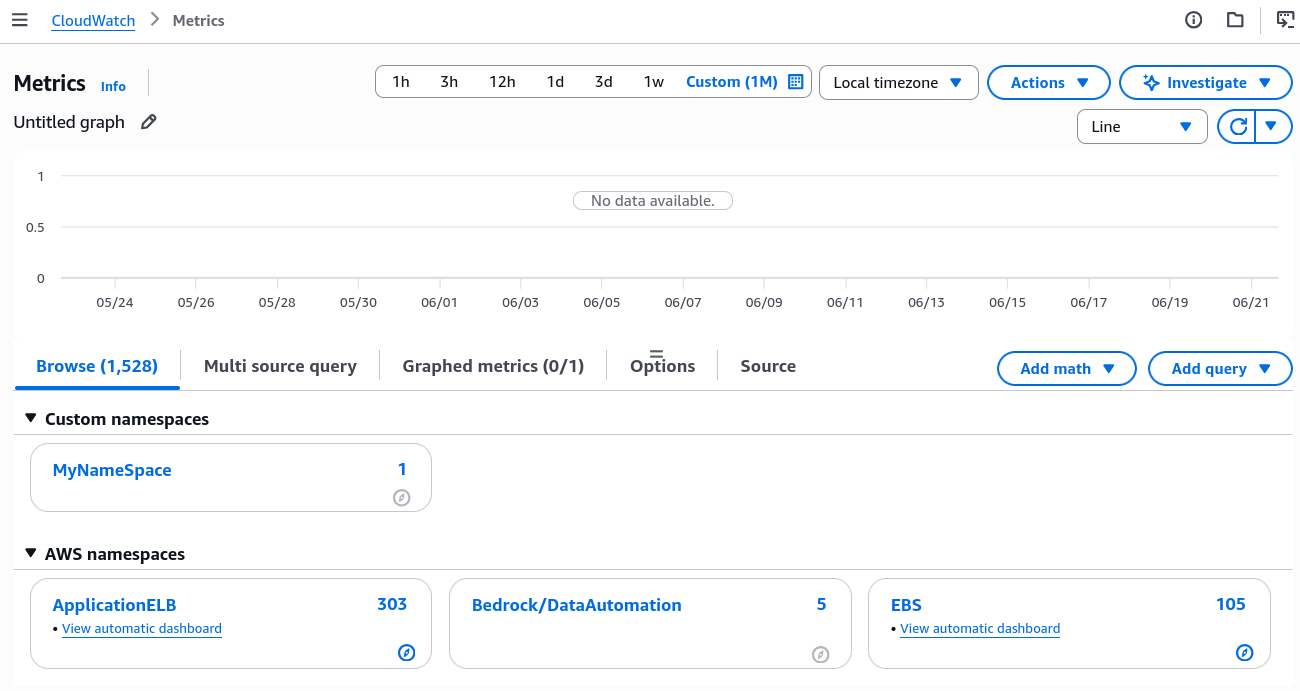Open Metrics Info link
1300x691 pixels.
(x=113, y=86)
